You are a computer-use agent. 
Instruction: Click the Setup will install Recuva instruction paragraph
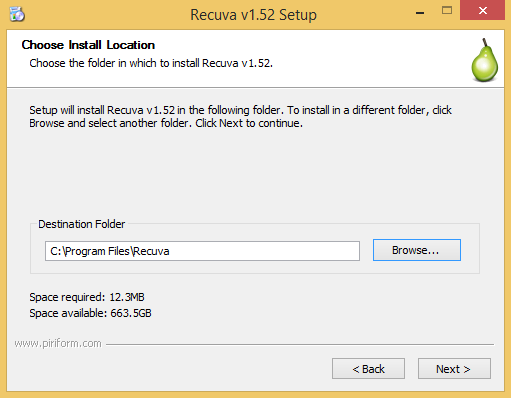tap(240, 117)
